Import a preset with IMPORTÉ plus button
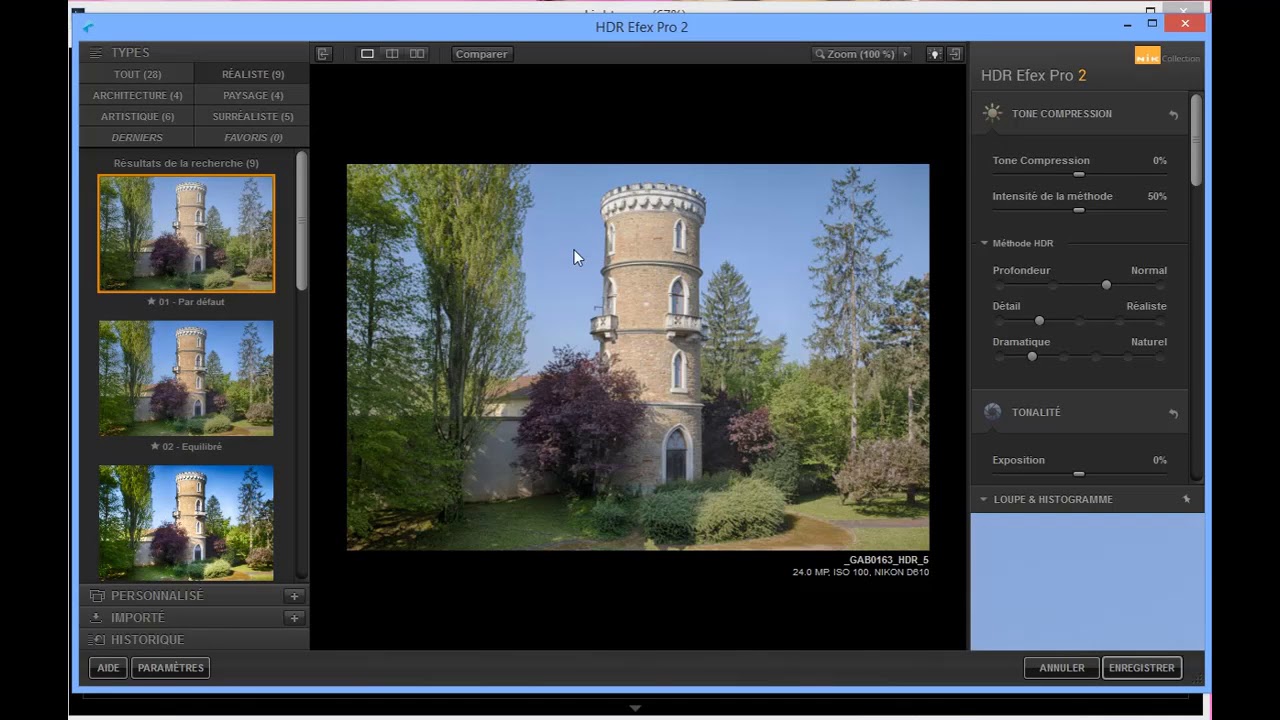Image resolution: width=1280 pixels, height=720 pixels. [294, 618]
